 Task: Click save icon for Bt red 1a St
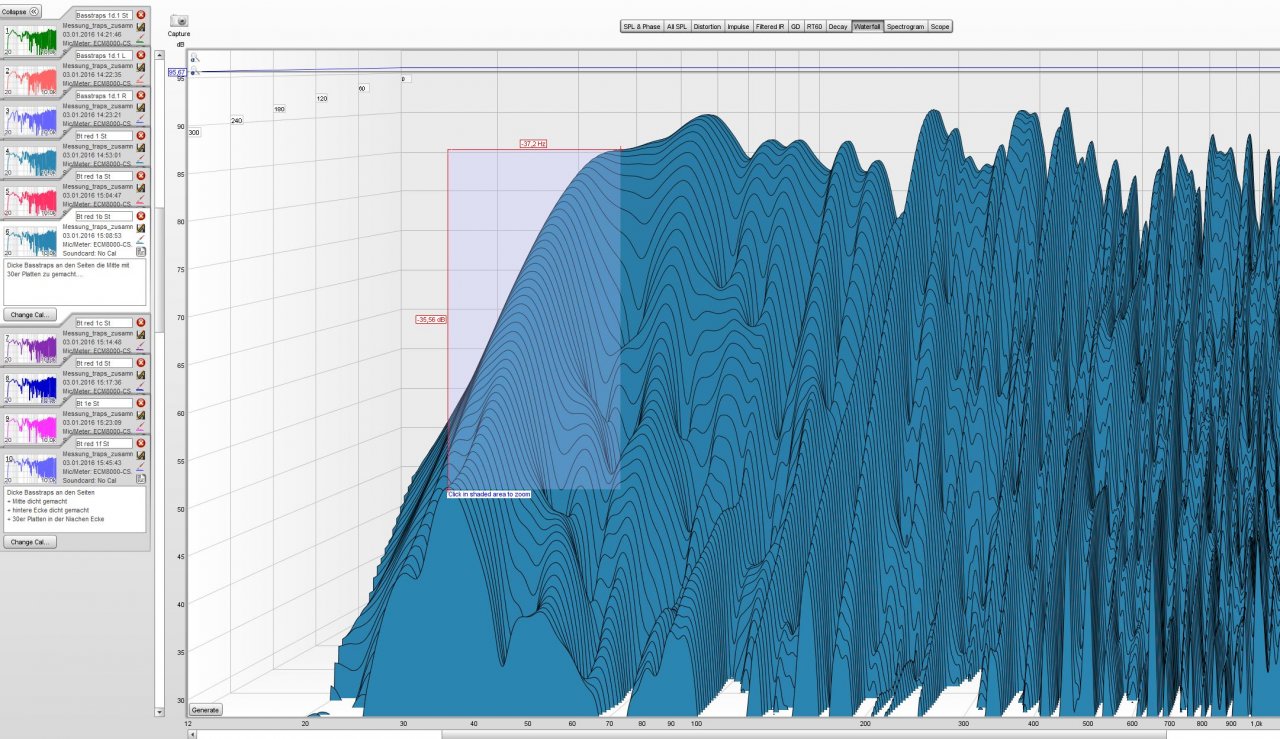coord(141,188)
